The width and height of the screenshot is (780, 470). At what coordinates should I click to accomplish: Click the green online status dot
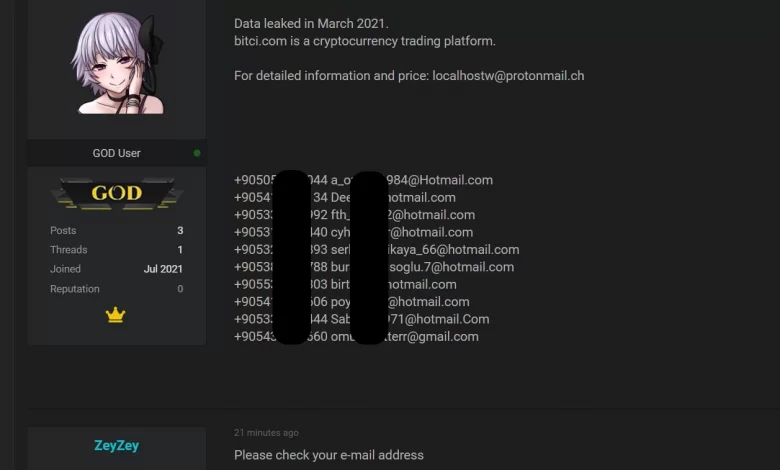[197, 153]
